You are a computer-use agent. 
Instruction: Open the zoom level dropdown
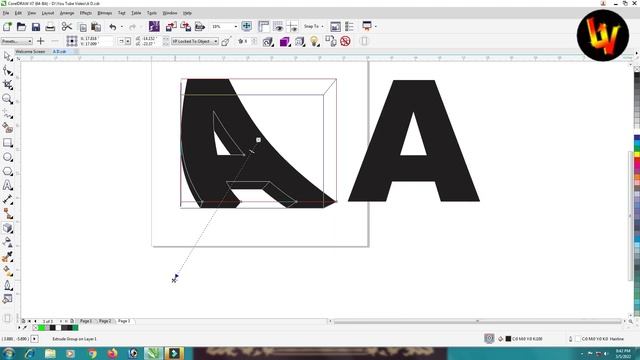(236, 27)
